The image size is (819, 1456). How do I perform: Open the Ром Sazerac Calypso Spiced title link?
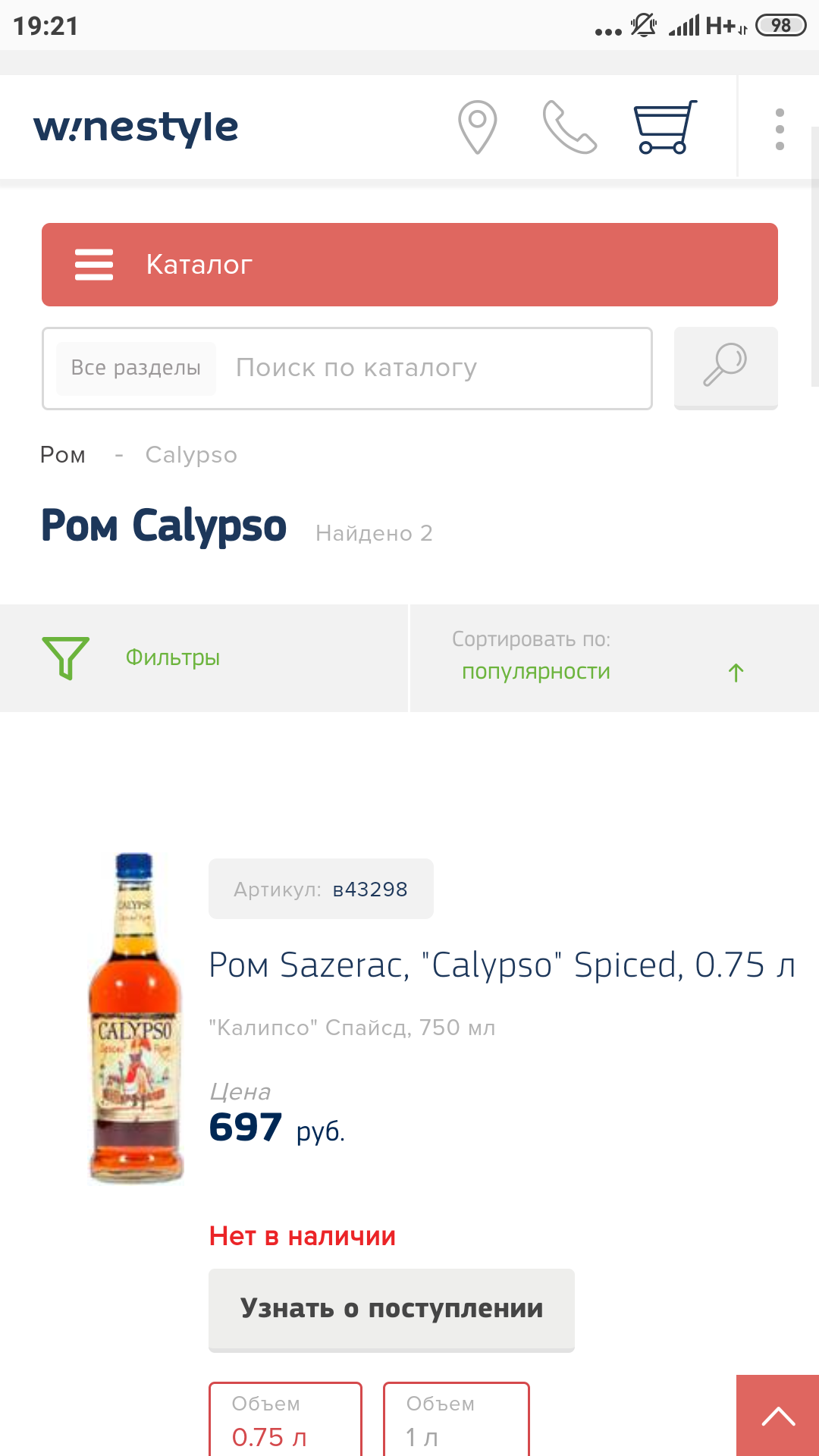[x=502, y=965]
